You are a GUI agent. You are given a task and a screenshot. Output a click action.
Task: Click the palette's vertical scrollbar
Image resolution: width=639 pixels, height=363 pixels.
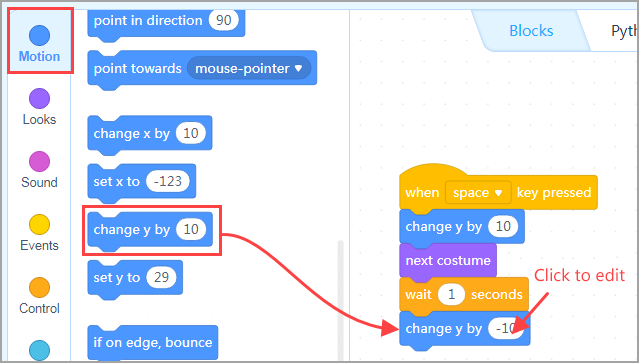point(340,300)
